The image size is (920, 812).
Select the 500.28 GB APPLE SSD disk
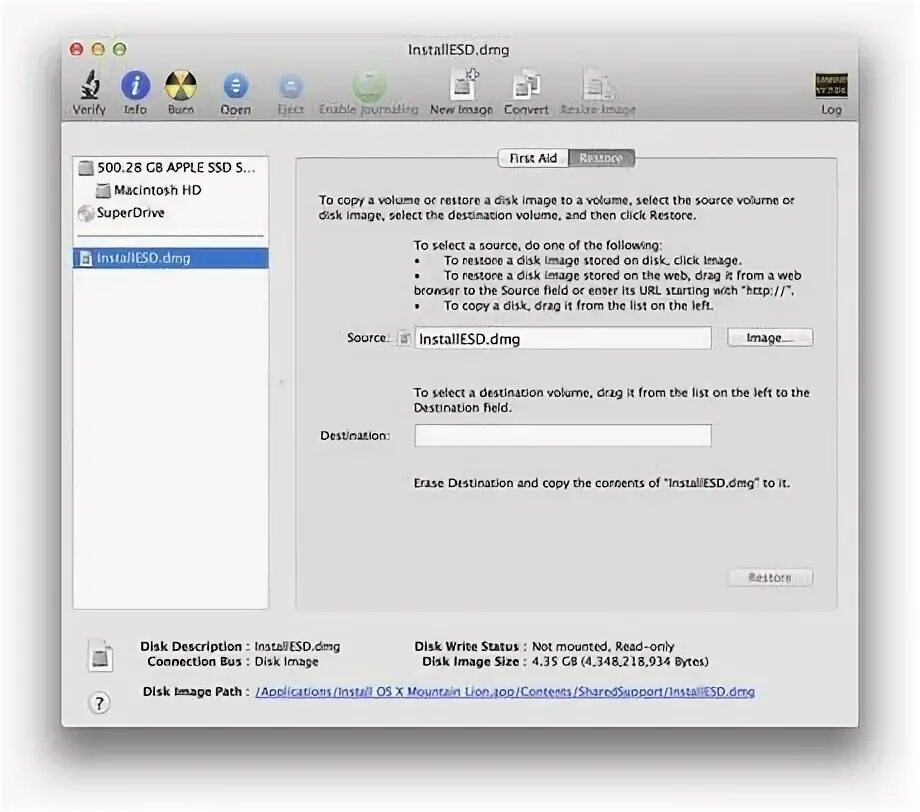coord(171,168)
